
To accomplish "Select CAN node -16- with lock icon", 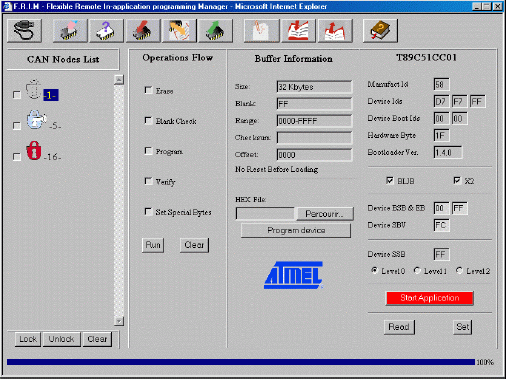I will point(43,152).
